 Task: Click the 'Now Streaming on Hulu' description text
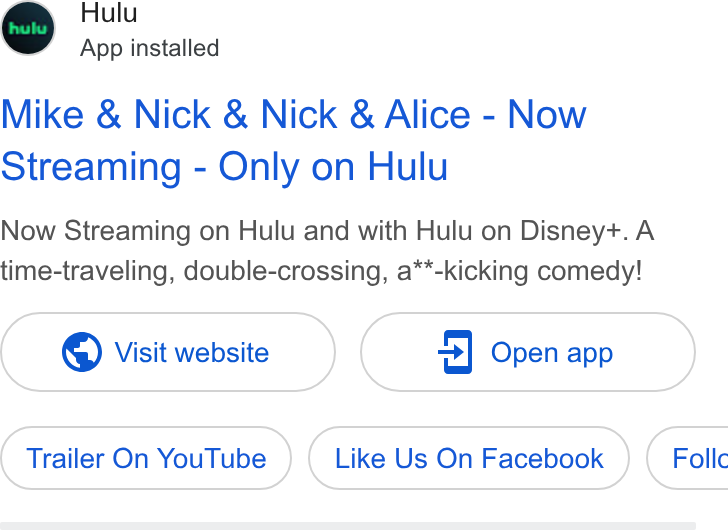coord(327,231)
